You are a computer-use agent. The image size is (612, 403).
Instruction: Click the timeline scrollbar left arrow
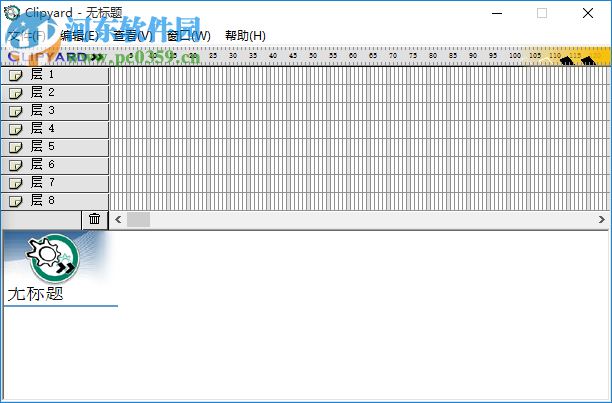pos(118,220)
